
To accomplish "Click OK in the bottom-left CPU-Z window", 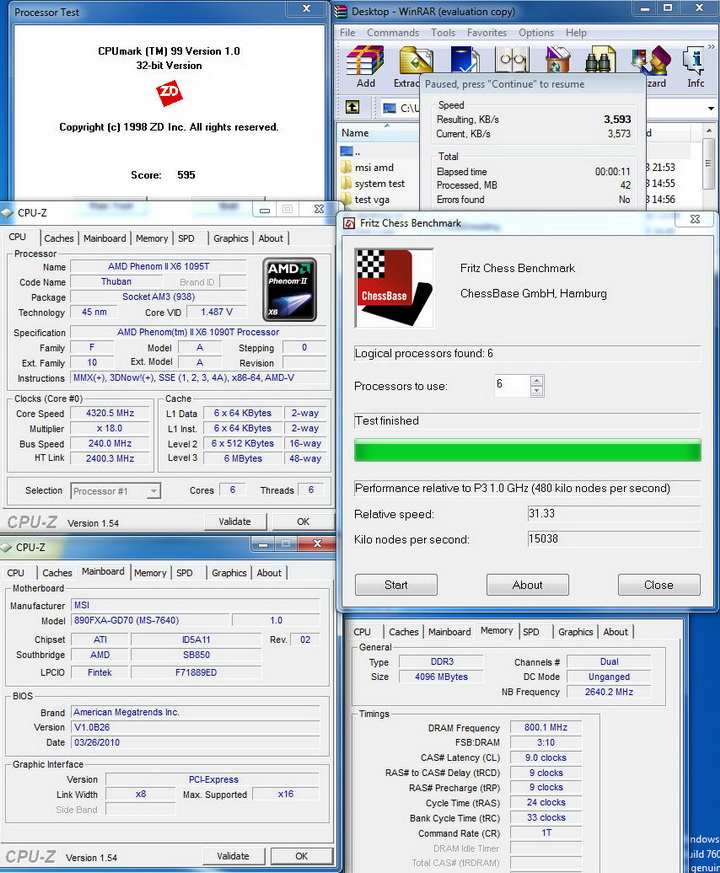I will pyautogui.click(x=302, y=856).
